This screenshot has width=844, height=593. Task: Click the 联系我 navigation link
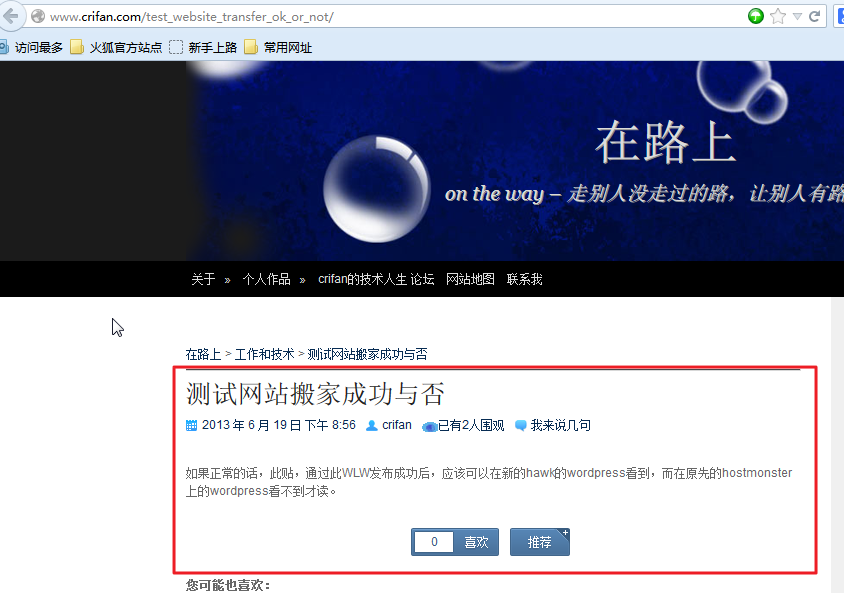(524, 279)
